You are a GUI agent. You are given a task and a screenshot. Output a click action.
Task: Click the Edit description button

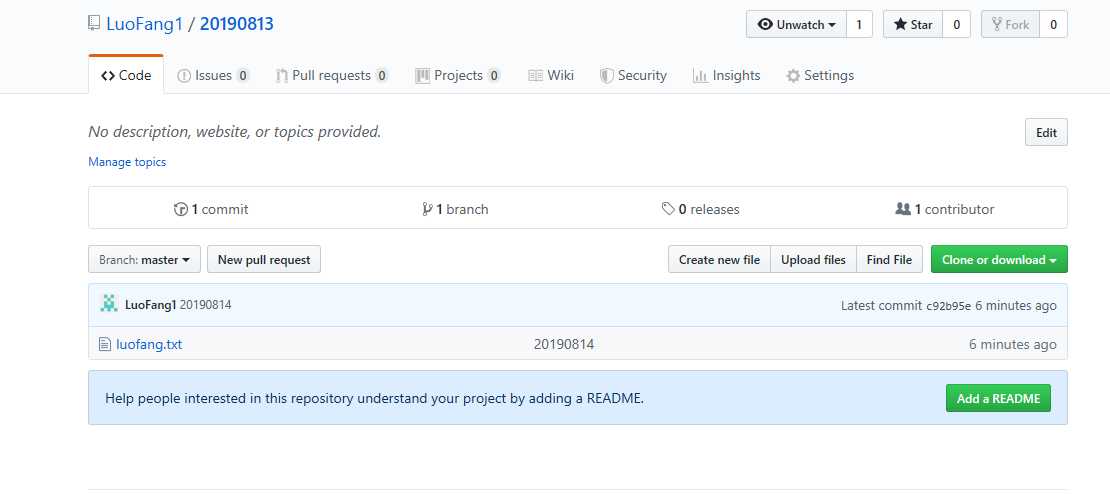click(x=1046, y=132)
